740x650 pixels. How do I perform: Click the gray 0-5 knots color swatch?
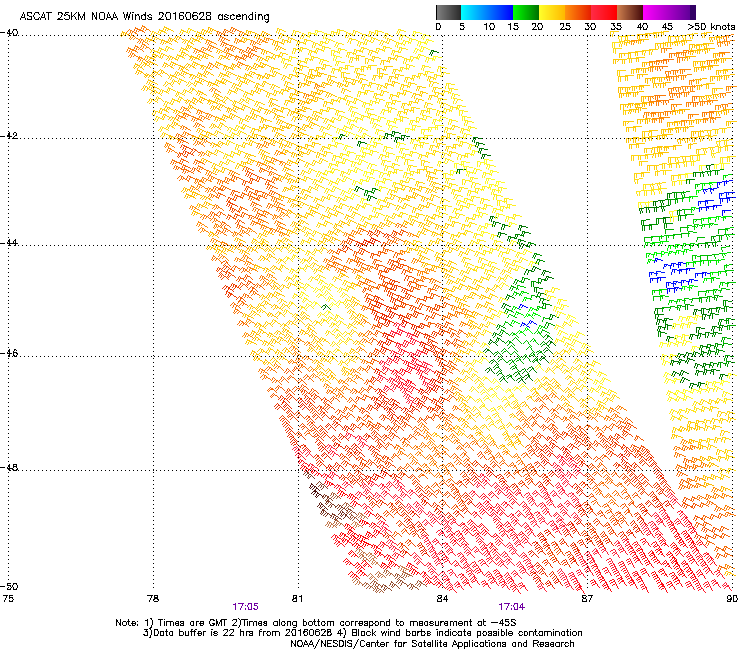pyautogui.click(x=448, y=12)
